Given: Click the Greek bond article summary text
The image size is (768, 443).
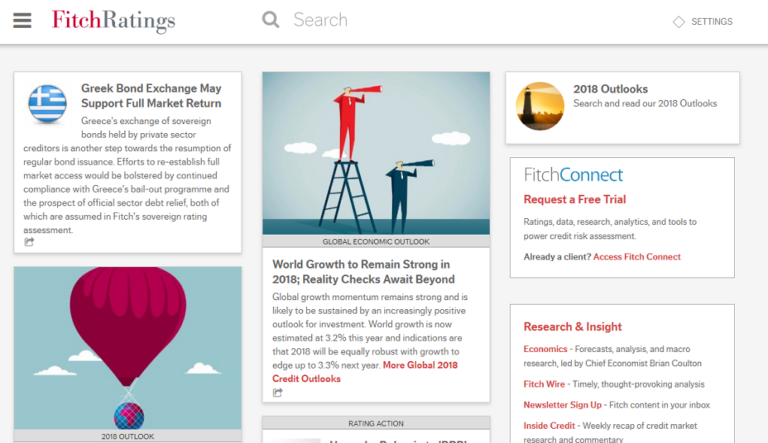Looking at the screenshot, I should 127,175.
